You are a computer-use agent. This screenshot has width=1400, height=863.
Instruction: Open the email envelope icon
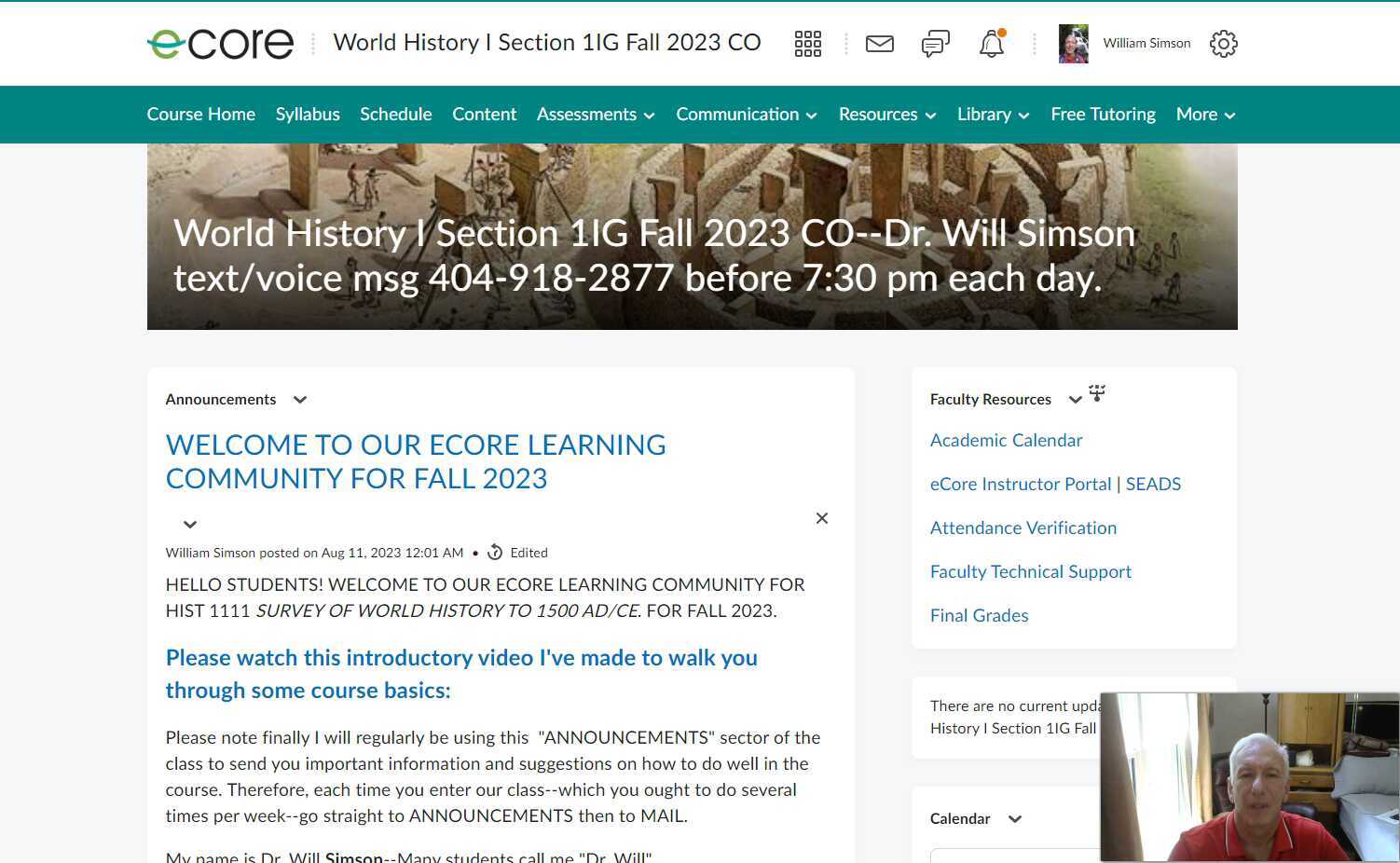pyautogui.click(x=879, y=43)
